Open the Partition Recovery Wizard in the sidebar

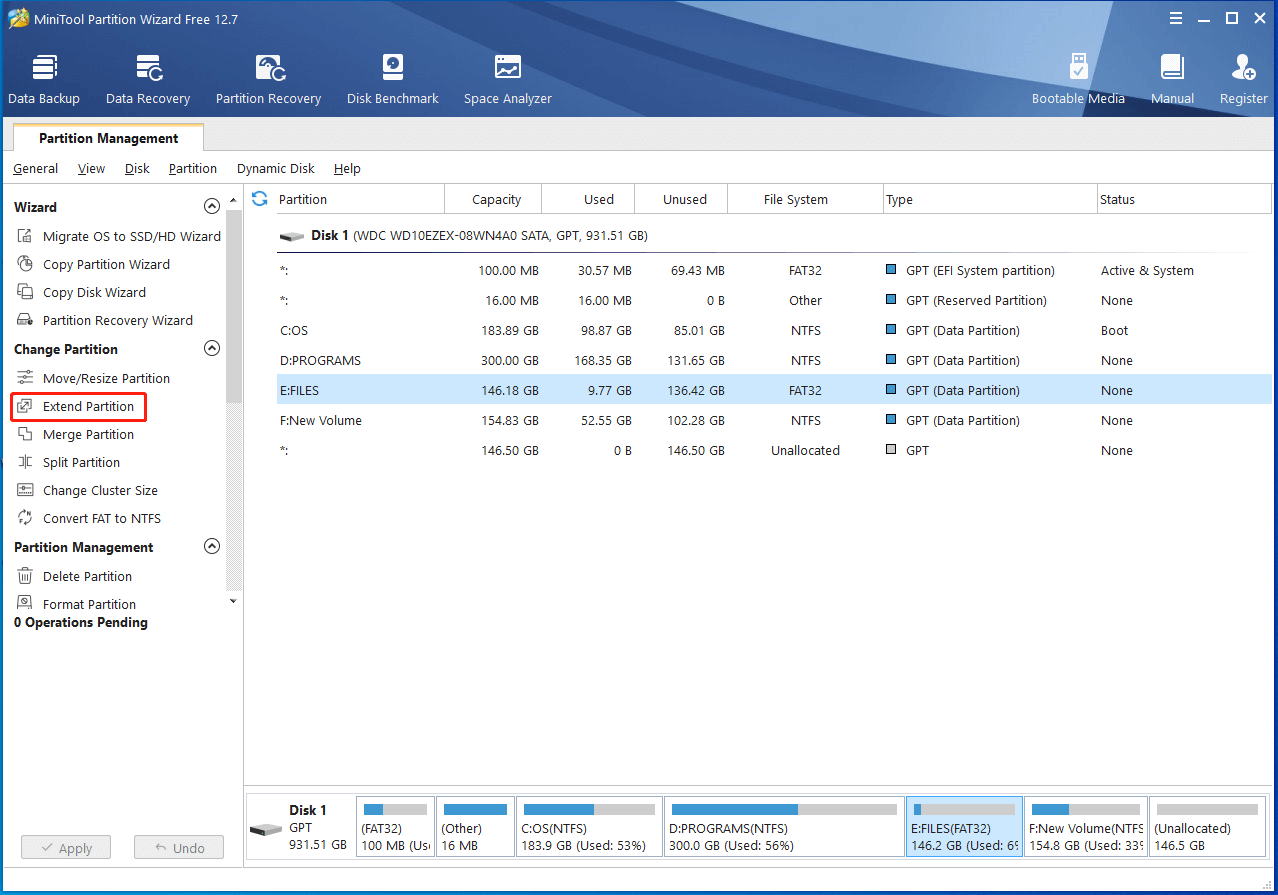point(104,321)
